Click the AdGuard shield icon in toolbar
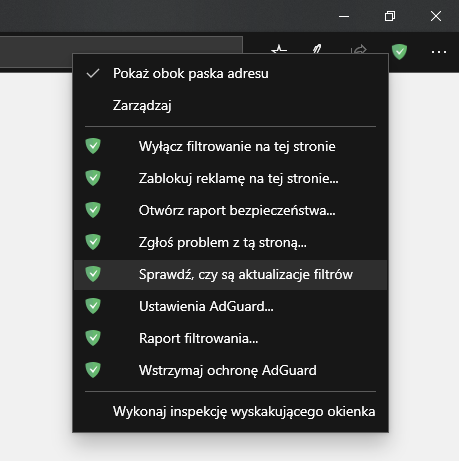 tap(399, 52)
